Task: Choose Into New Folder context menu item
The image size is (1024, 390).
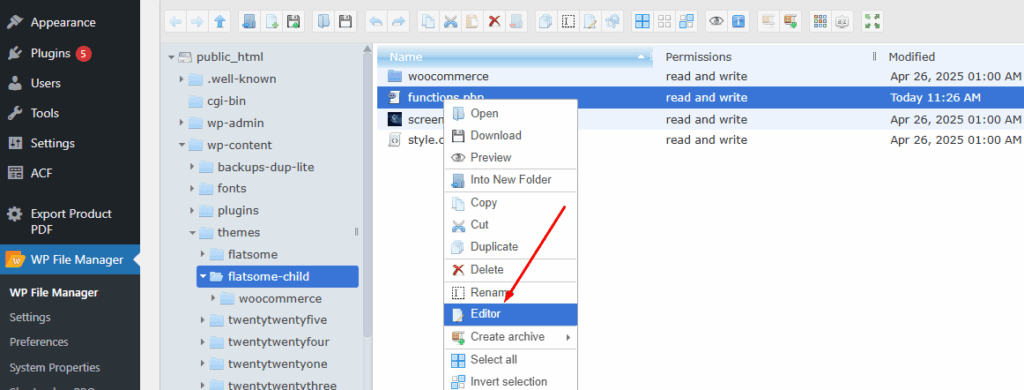Action: click(x=511, y=180)
